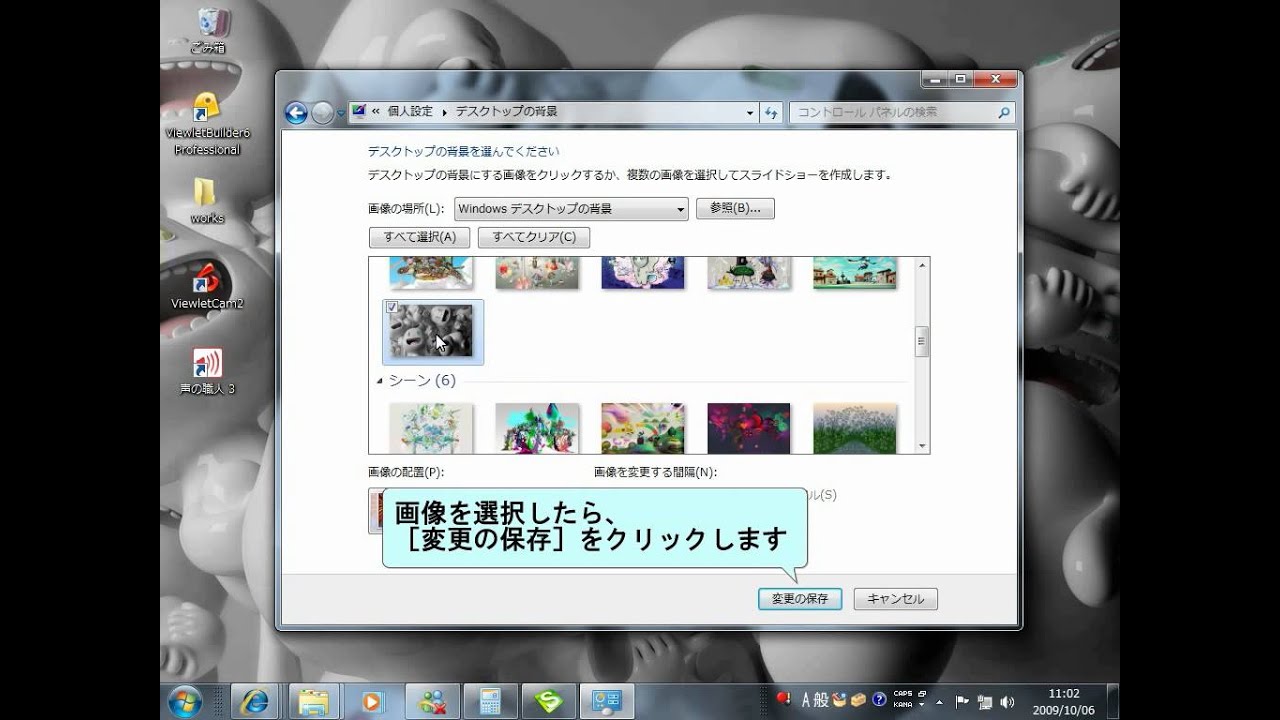Screen dimensions: 1280x720
Task: Open Windows Media Player from the taskbar
Action: pyautogui.click(x=372, y=701)
